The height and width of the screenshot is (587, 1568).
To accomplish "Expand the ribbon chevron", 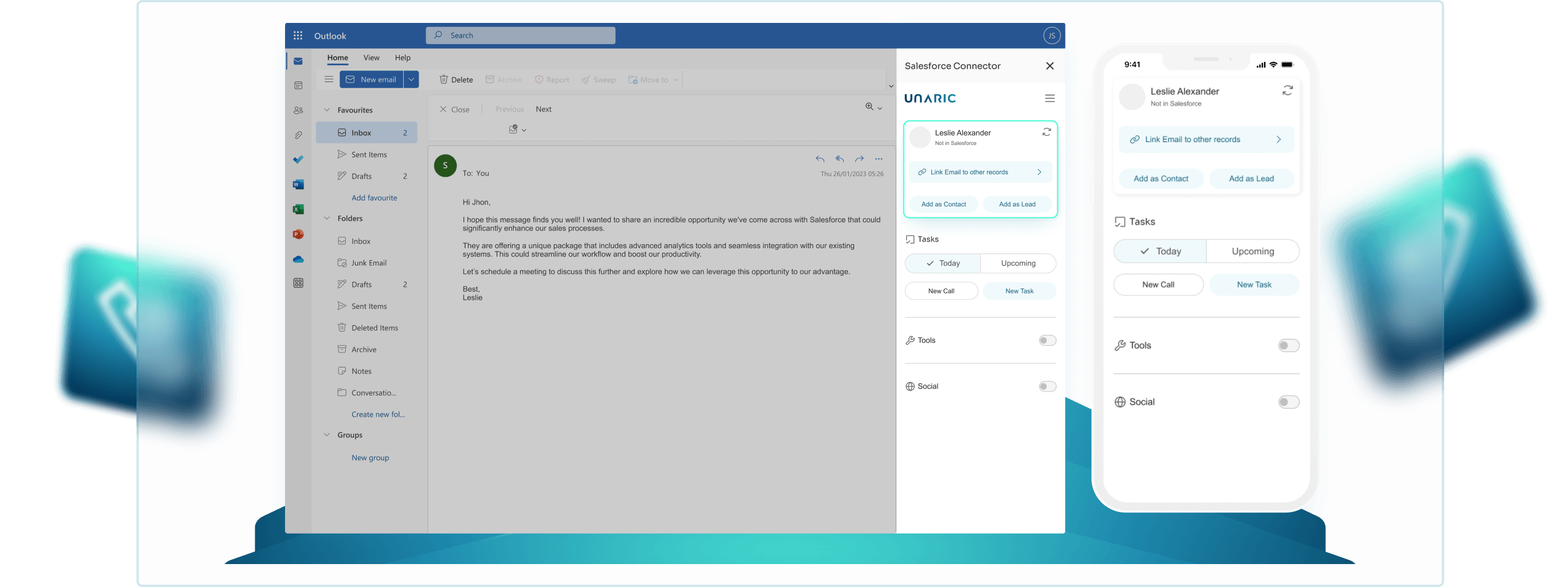I will pos(891,86).
